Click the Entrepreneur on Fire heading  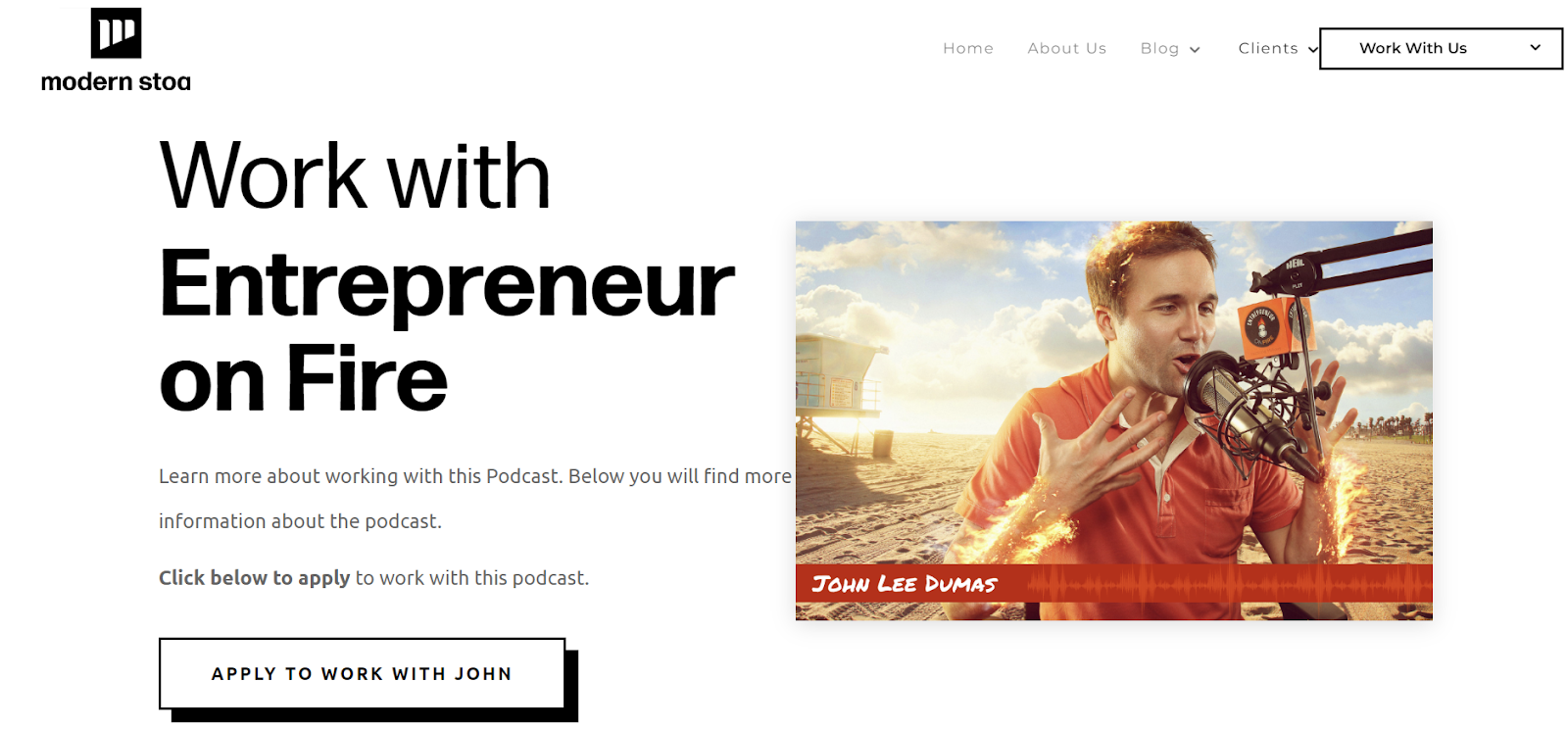click(x=446, y=331)
